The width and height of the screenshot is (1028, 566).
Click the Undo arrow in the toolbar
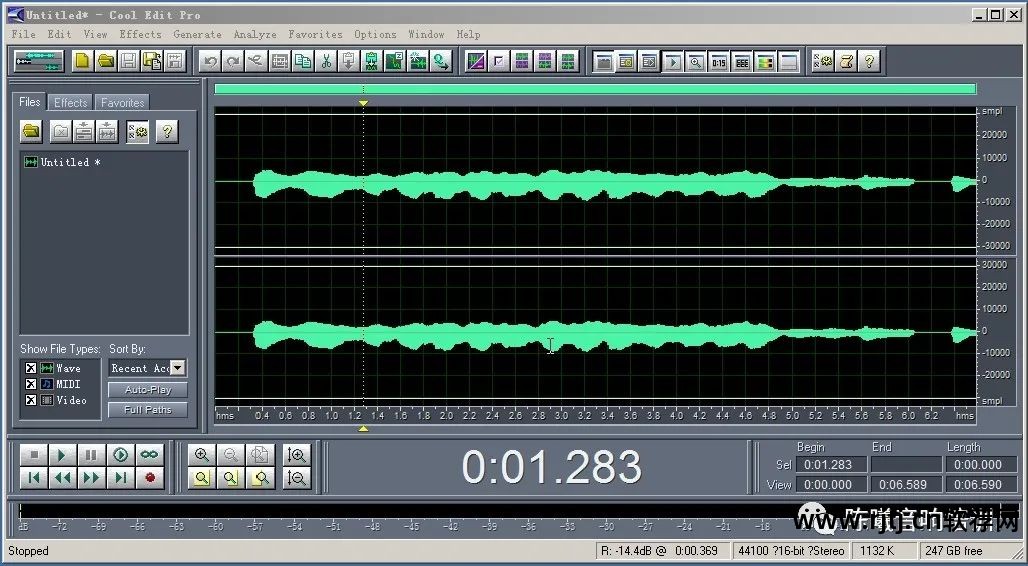point(210,62)
